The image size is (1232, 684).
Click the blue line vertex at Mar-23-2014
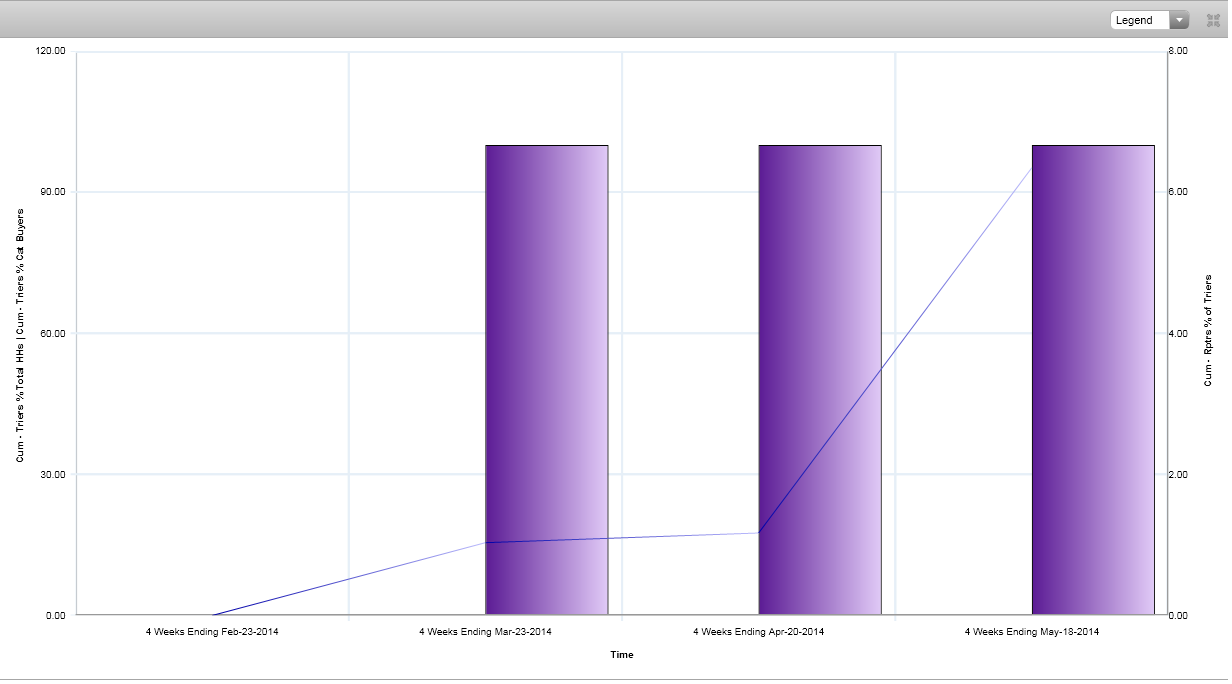point(486,542)
